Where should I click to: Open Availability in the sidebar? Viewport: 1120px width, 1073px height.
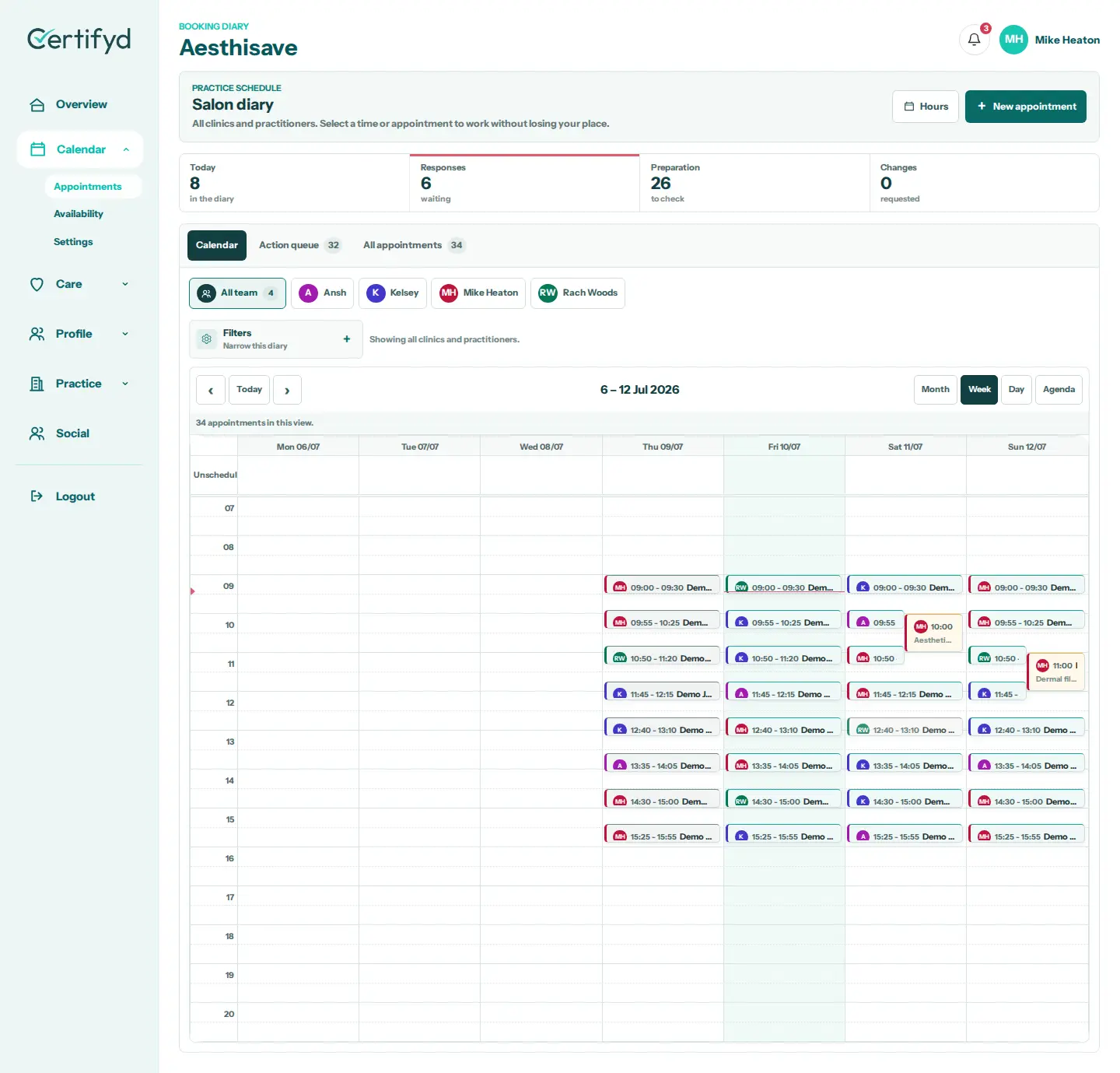click(79, 214)
